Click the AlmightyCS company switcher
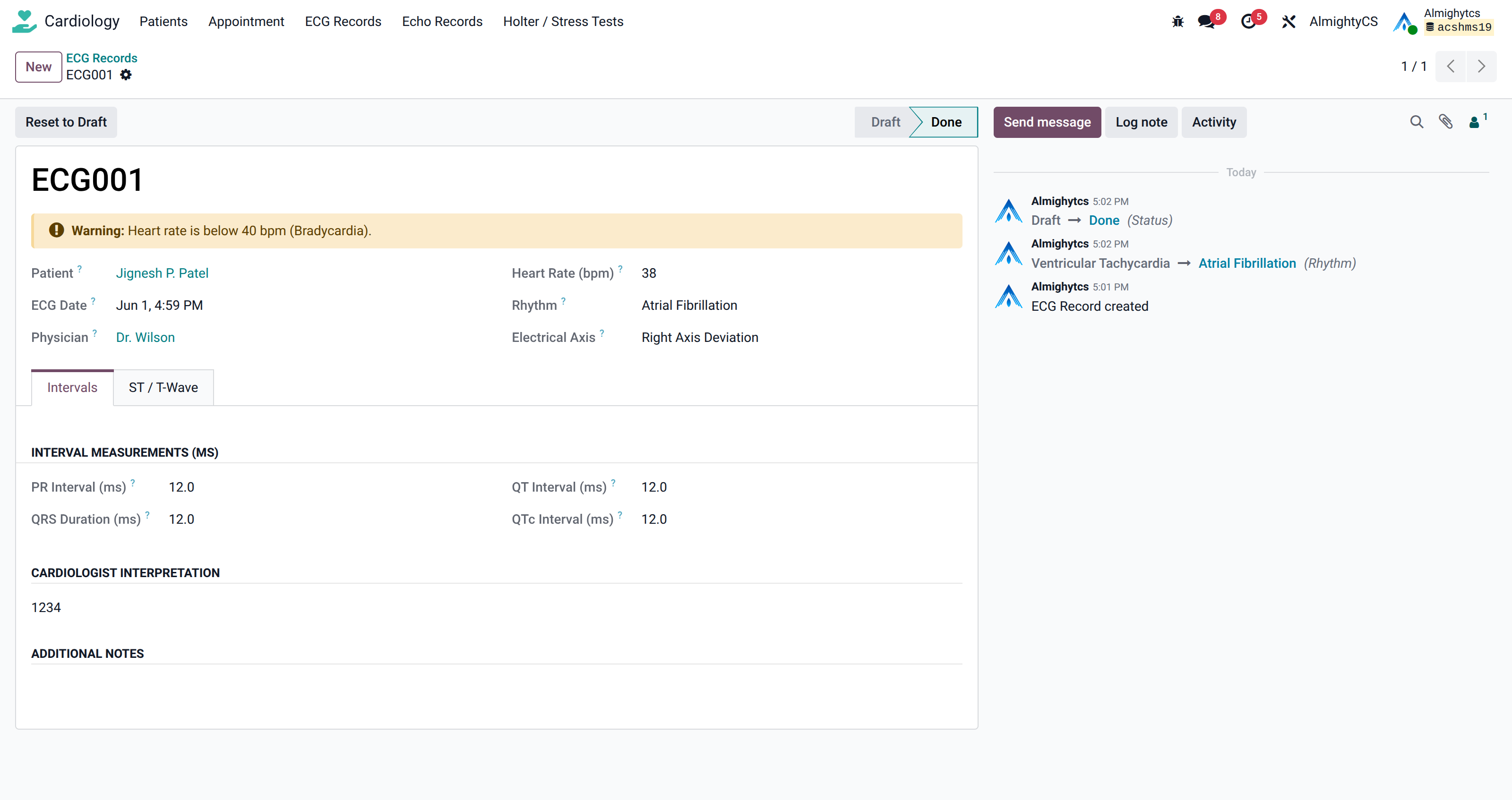The height and width of the screenshot is (800, 1512). [x=1343, y=22]
